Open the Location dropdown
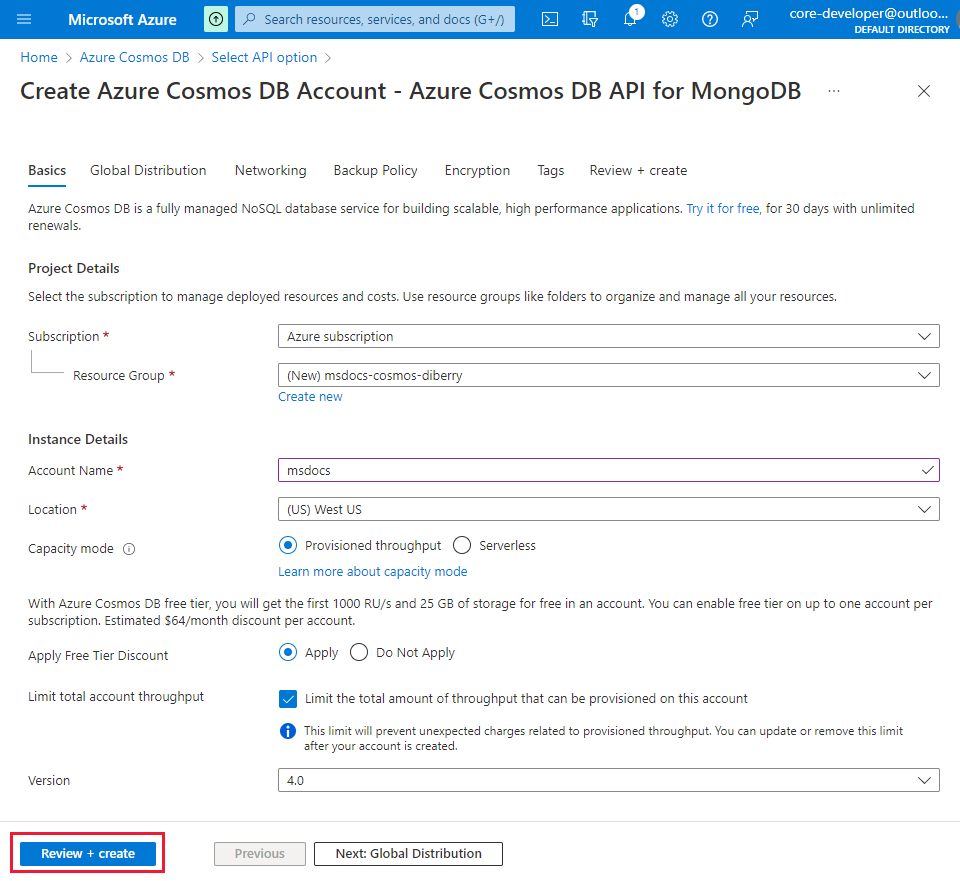 608,510
